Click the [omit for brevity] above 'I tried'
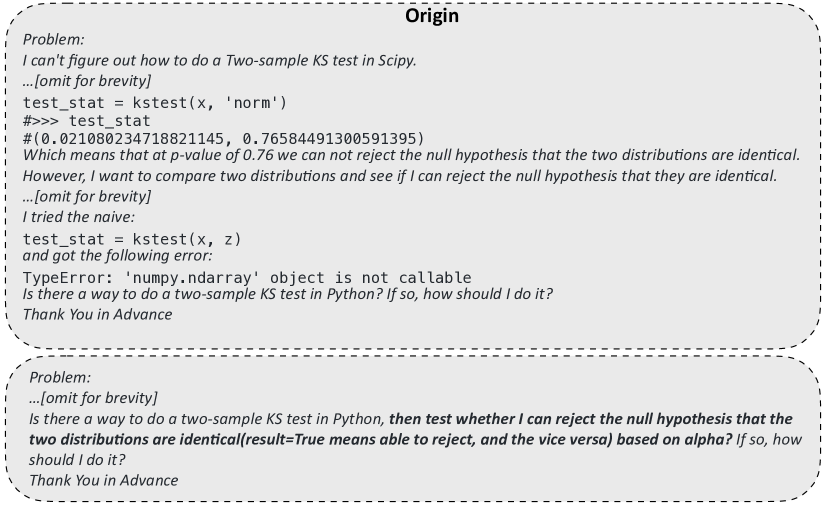The width and height of the screenshot is (830, 506). pos(87,196)
